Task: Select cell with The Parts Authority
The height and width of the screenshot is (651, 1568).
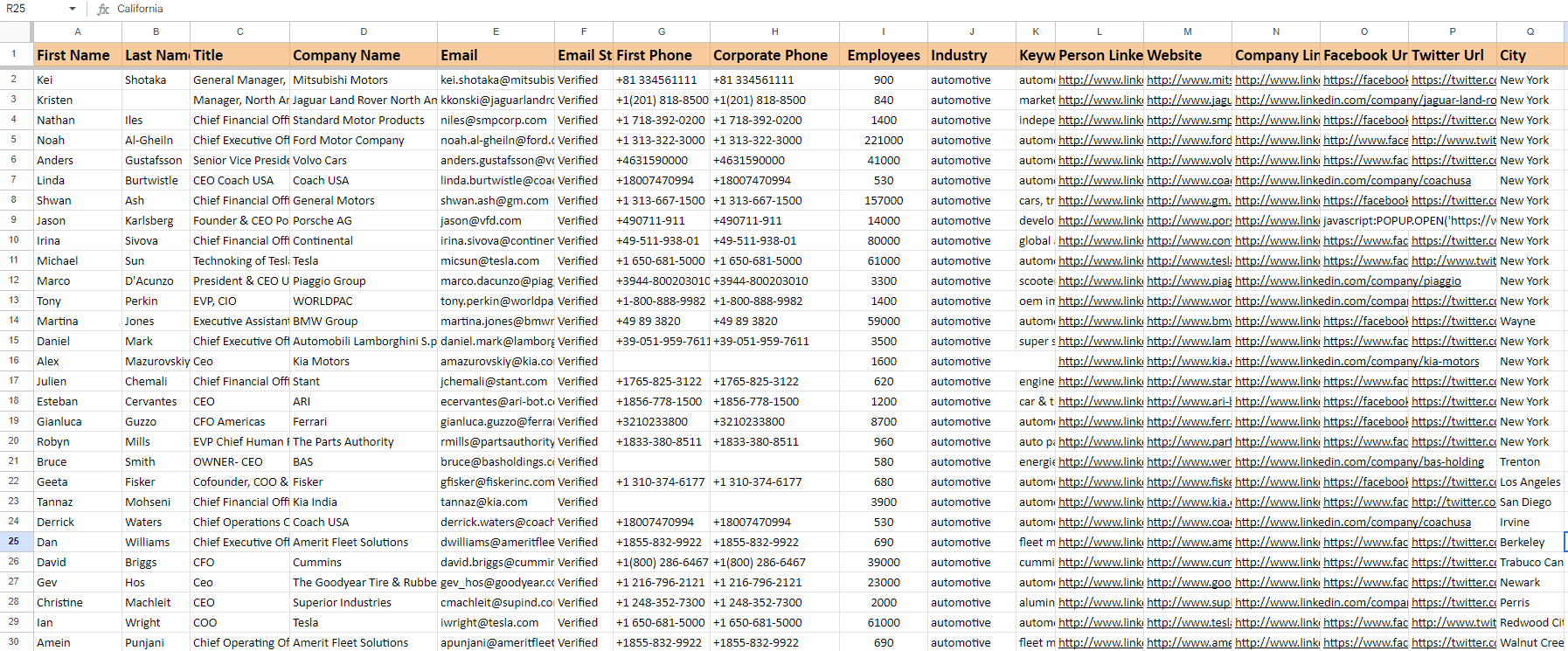Action: pyautogui.click(x=364, y=441)
